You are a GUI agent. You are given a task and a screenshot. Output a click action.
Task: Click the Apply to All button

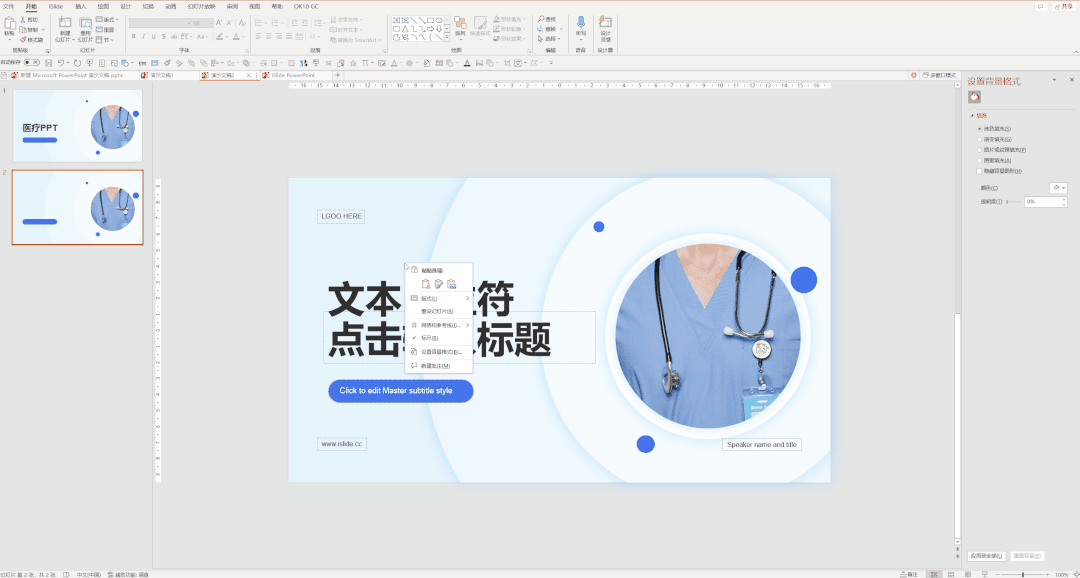(986, 555)
